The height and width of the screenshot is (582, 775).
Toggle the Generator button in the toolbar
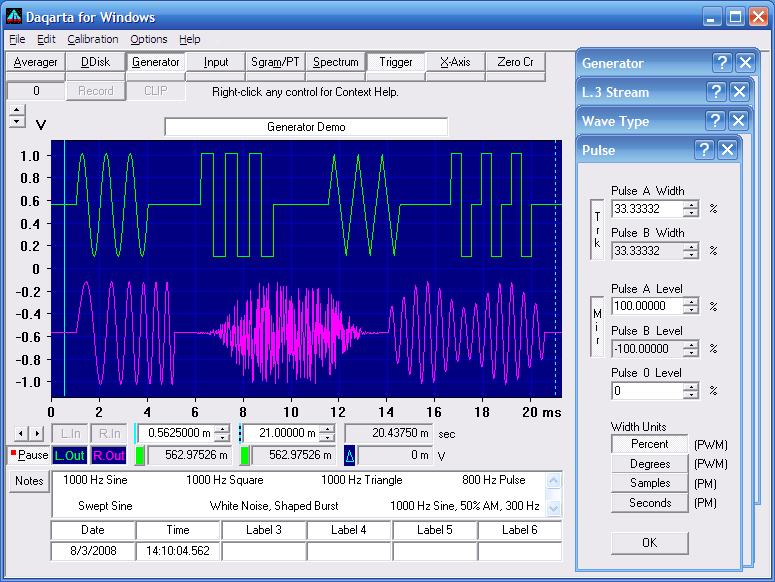pos(156,62)
